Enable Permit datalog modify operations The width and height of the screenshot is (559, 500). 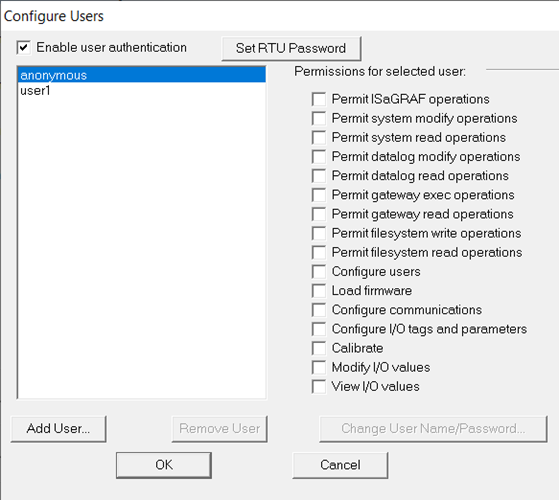click(319, 156)
